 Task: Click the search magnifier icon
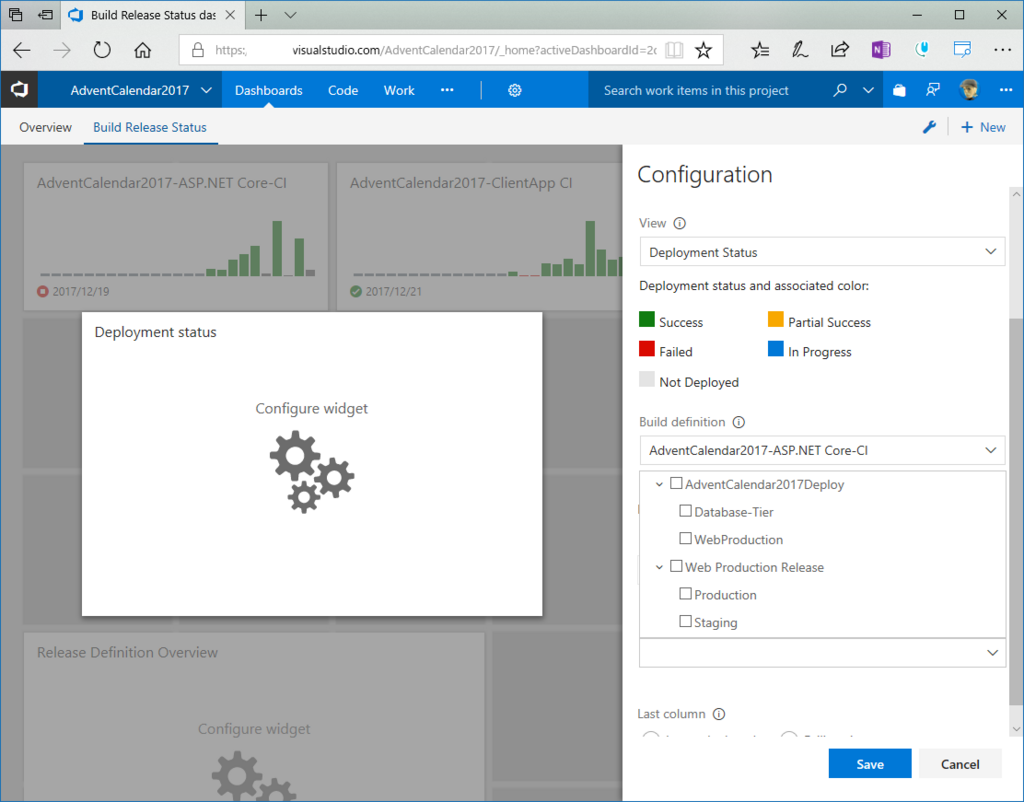[x=840, y=90]
